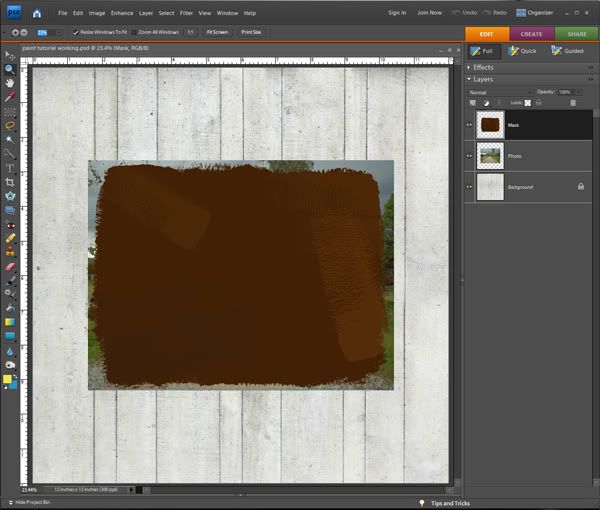600x510 pixels.
Task: Select the Cookie Cutter tool
Action: point(10,196)
